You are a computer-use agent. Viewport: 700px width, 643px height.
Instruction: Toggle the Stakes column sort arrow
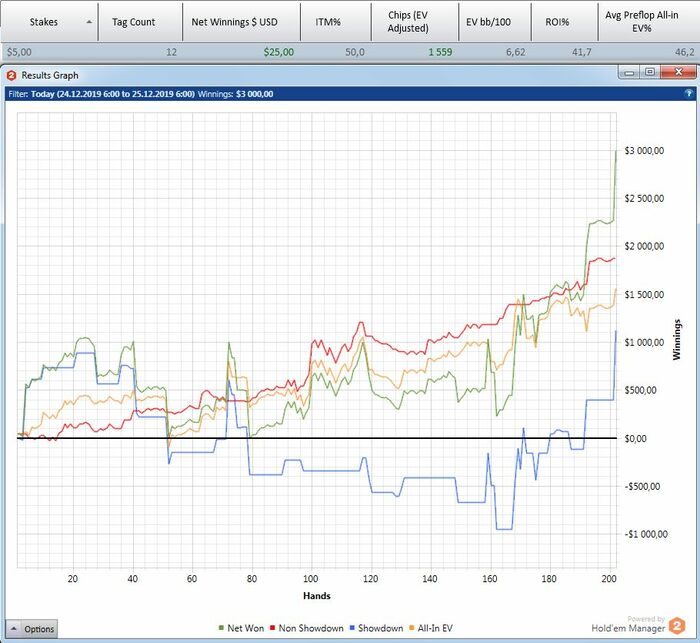click(89, 22)
